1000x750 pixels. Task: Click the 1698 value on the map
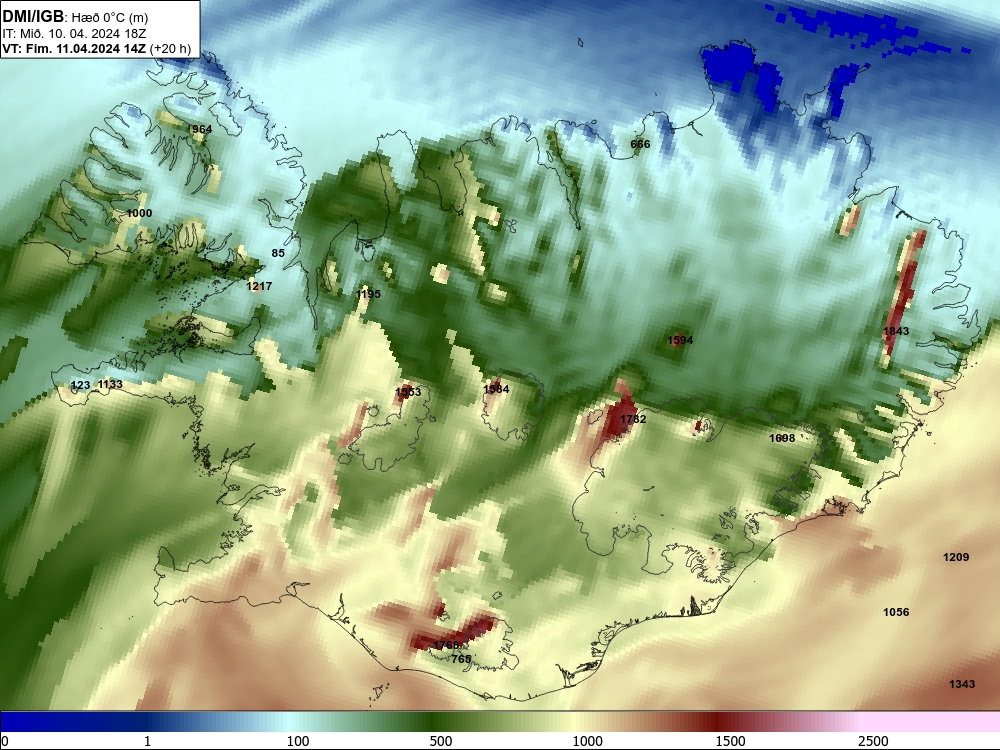tap(782, 438)
